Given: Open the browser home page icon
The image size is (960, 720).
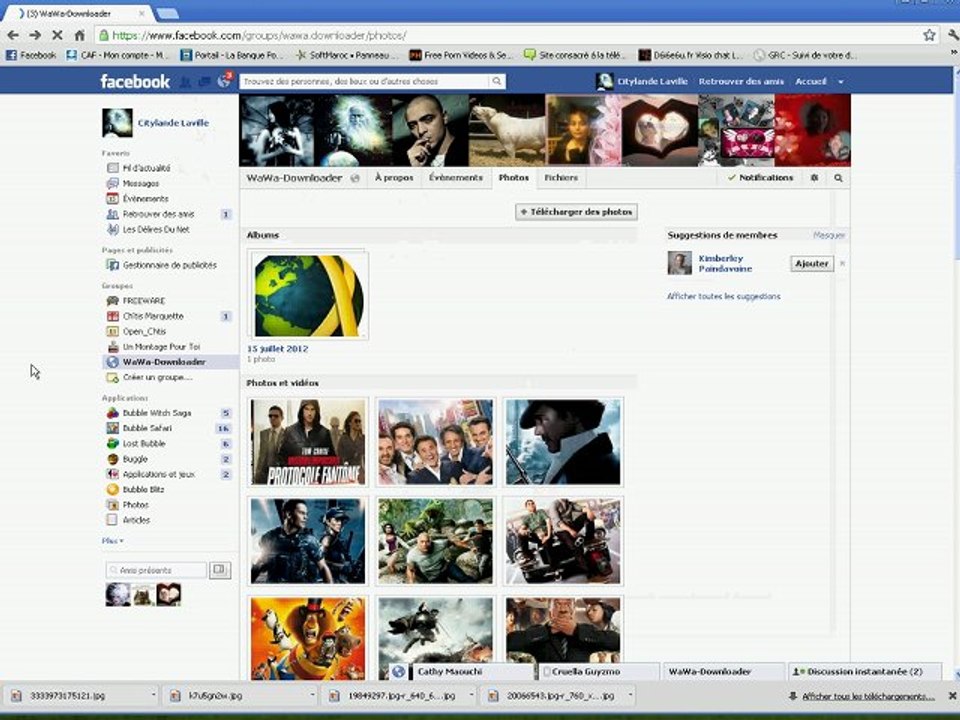Looking at the screenshot, I should click(x=80, y=36).
